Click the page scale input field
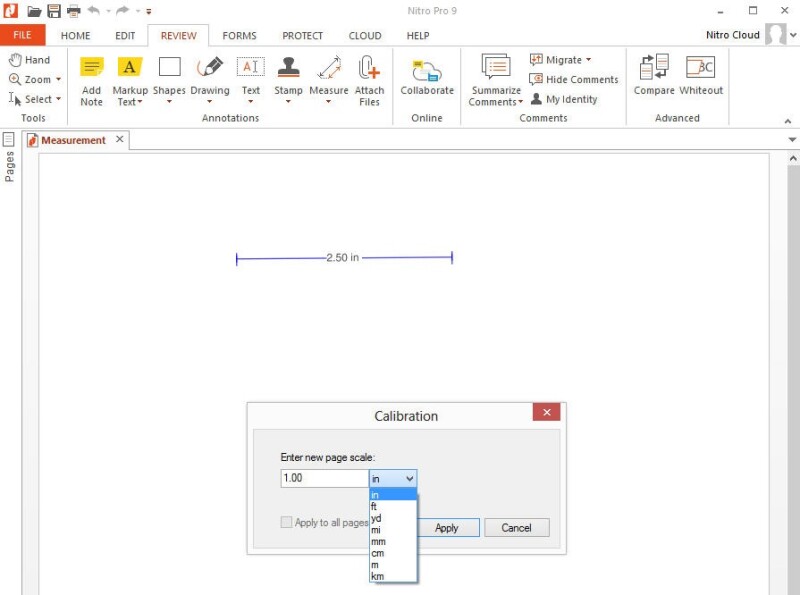This screenshot has width=800, height=595. (x=324, y=479)
